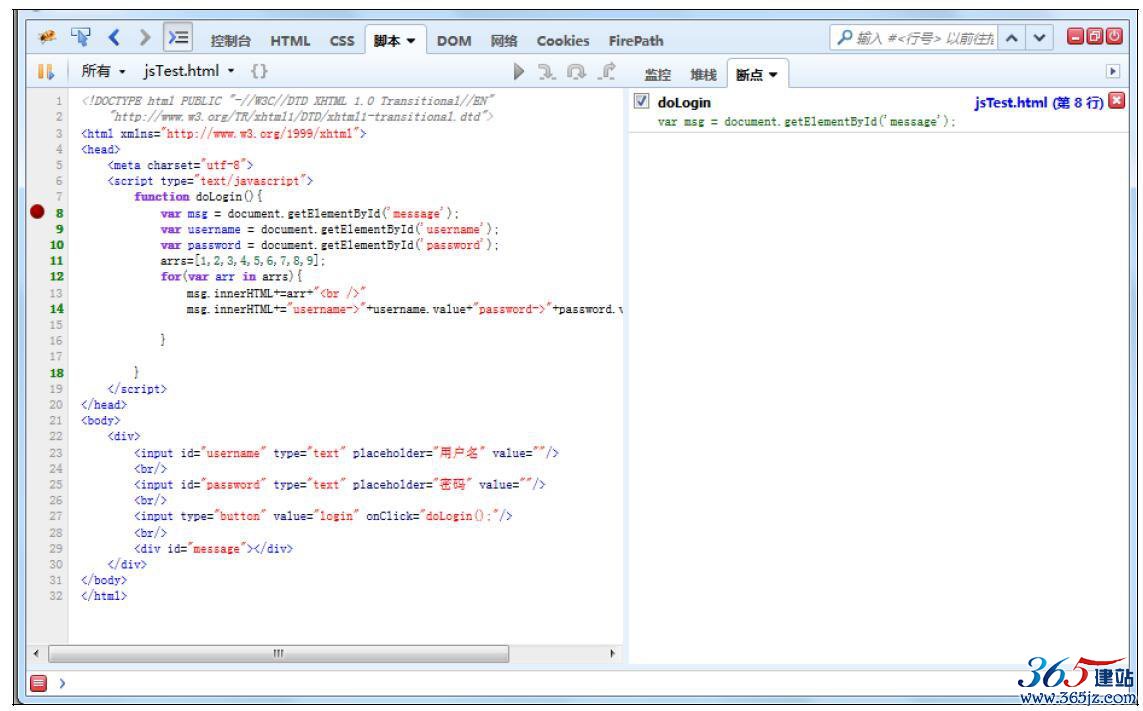Click the red command line icon at bottom
Viewport: 1143px width, 711px height.
pos(39,683)
